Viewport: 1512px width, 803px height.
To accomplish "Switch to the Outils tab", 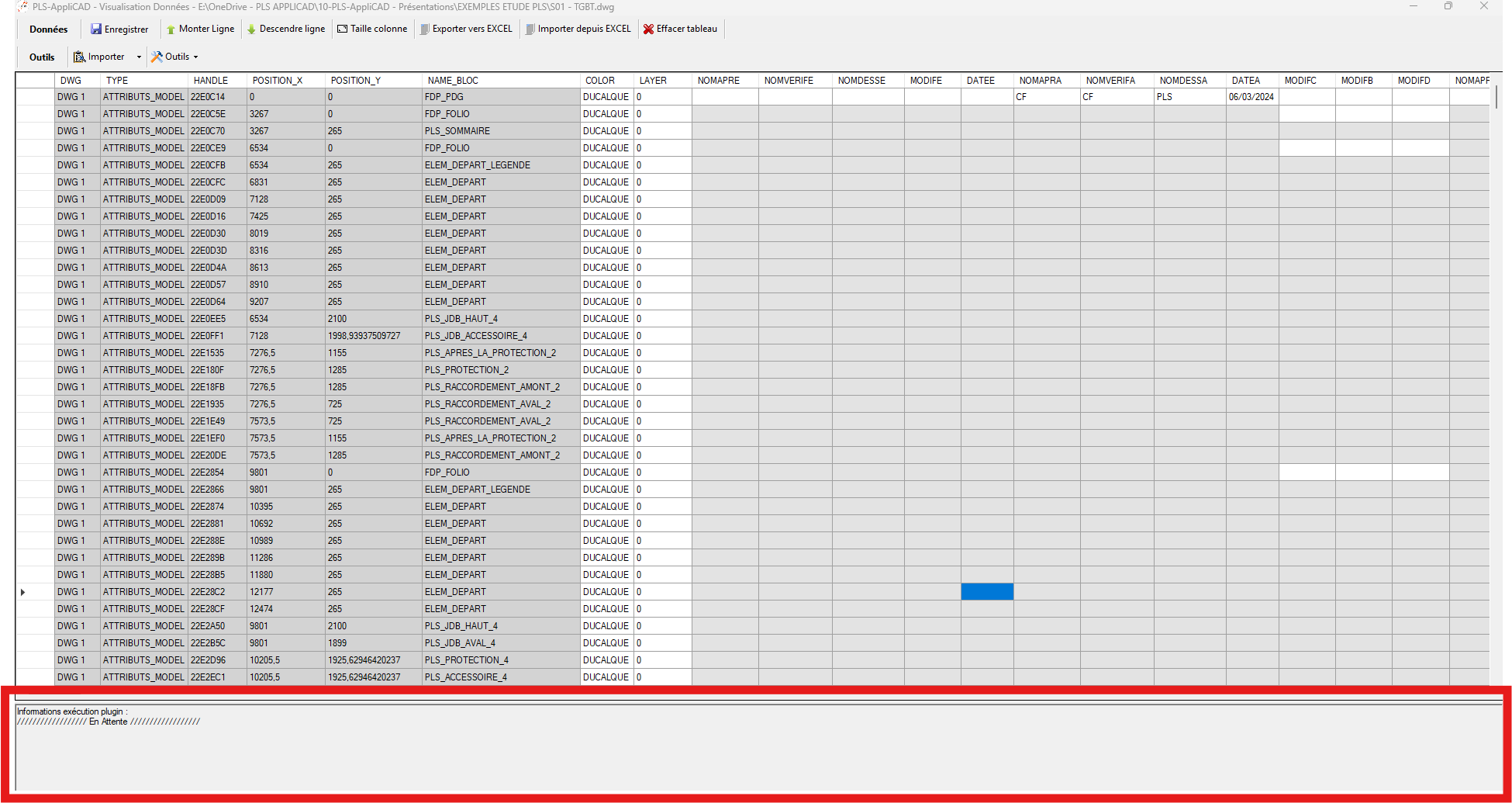I will click(x=41, y=56).
